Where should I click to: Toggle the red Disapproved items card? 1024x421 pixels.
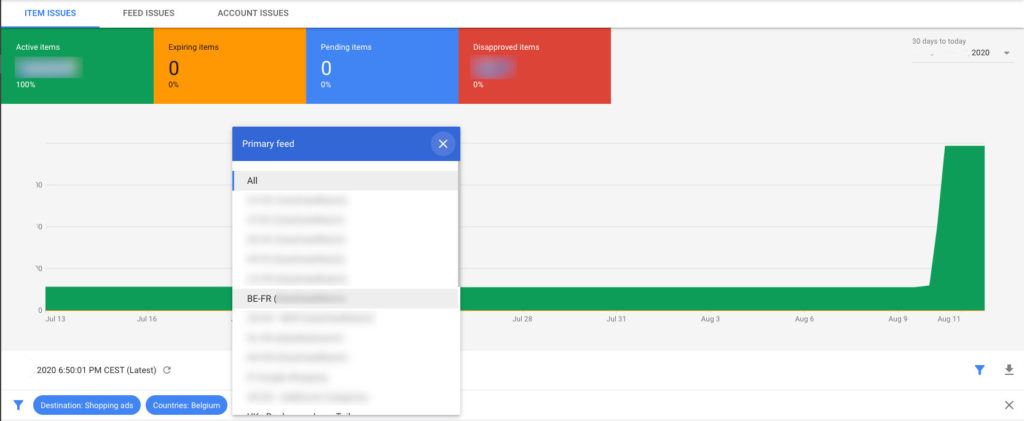point(534,66)
